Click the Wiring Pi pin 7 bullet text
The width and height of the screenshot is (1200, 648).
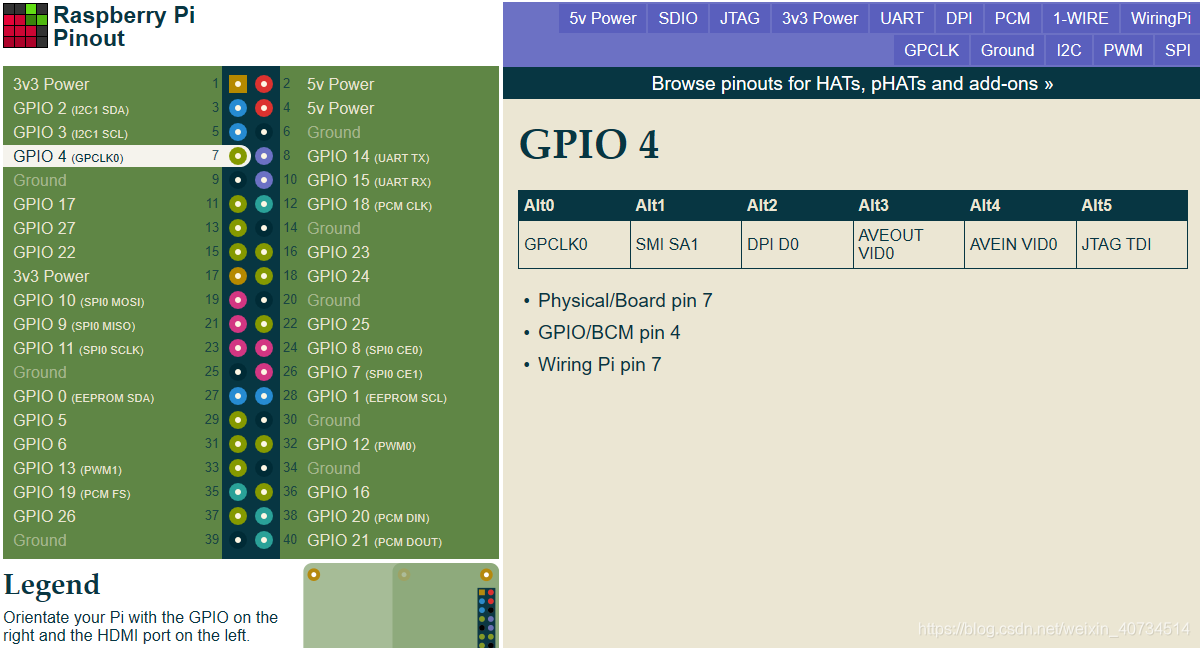click(x=599, y=364)
